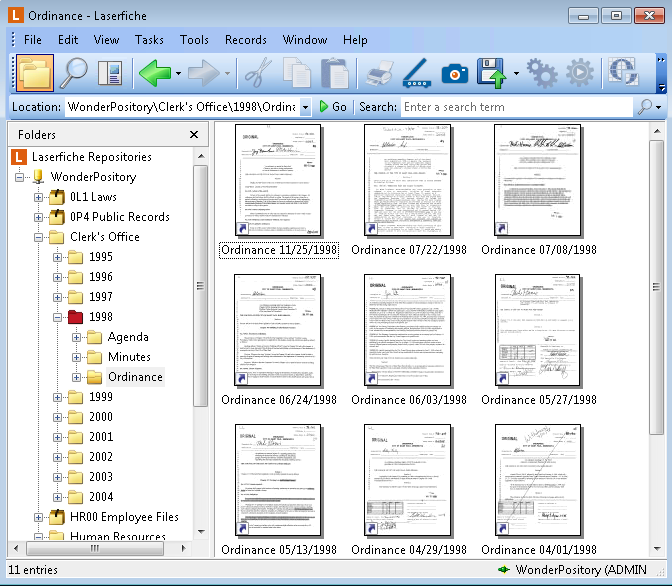The image size is (672, 586).
Task: Select the Ordinance 07/08/1998 thumbnail
Action: point(538,180)
